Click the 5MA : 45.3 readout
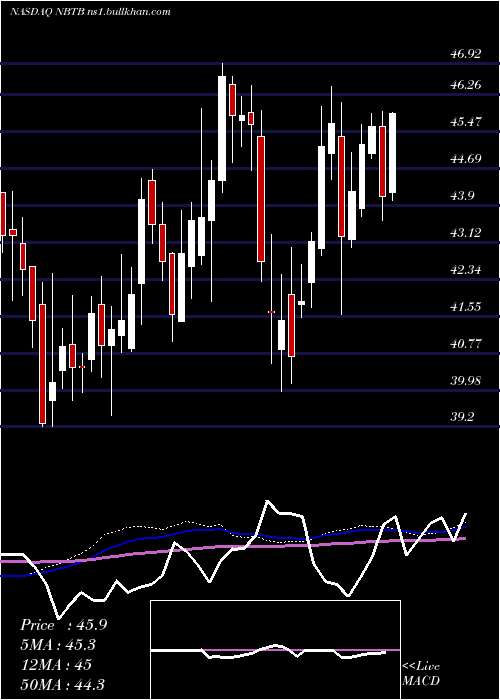This screenshot has height=700, width=500. point(58,645)
